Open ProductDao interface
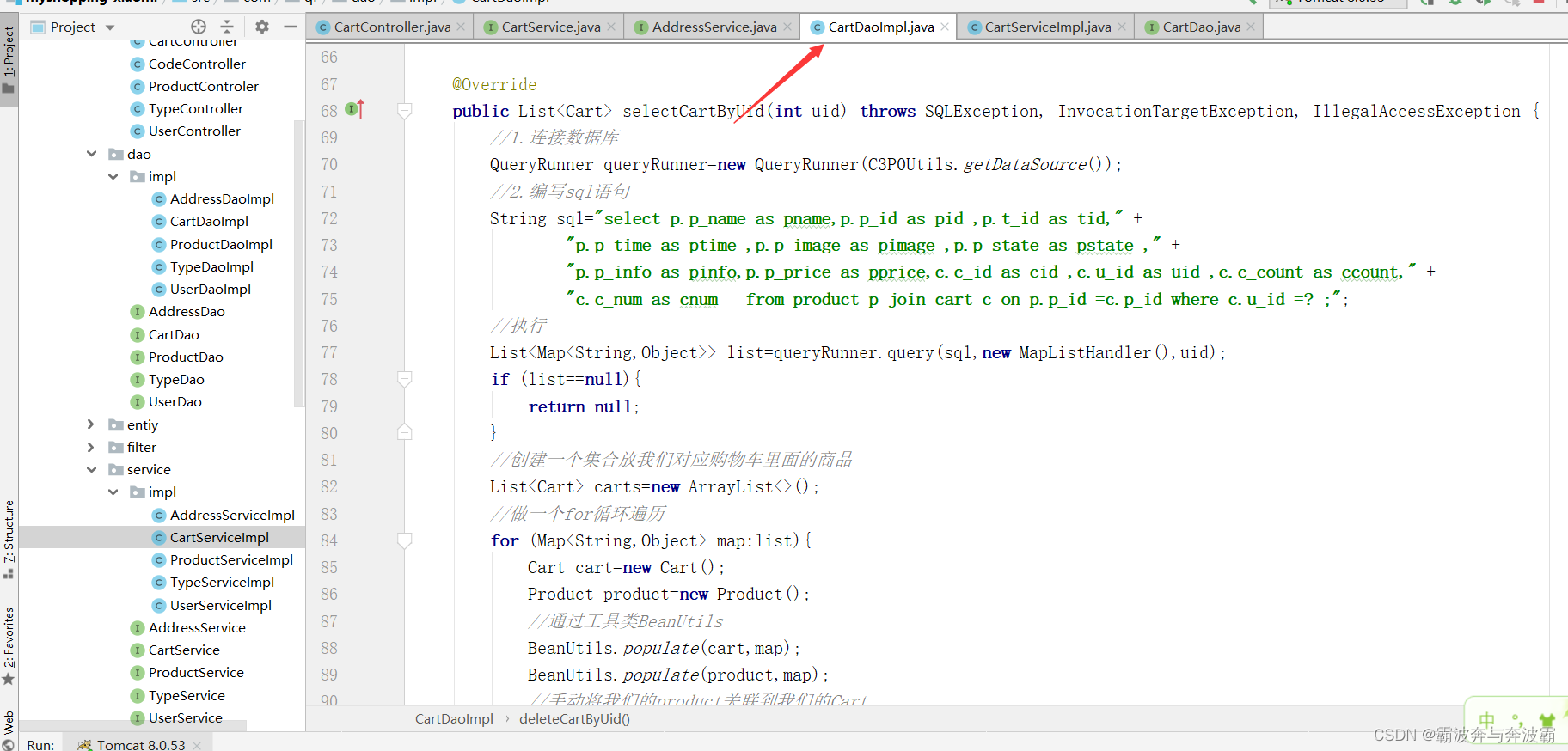The width and height of the screenshot is (1568, 751). [x=186, y=357]
